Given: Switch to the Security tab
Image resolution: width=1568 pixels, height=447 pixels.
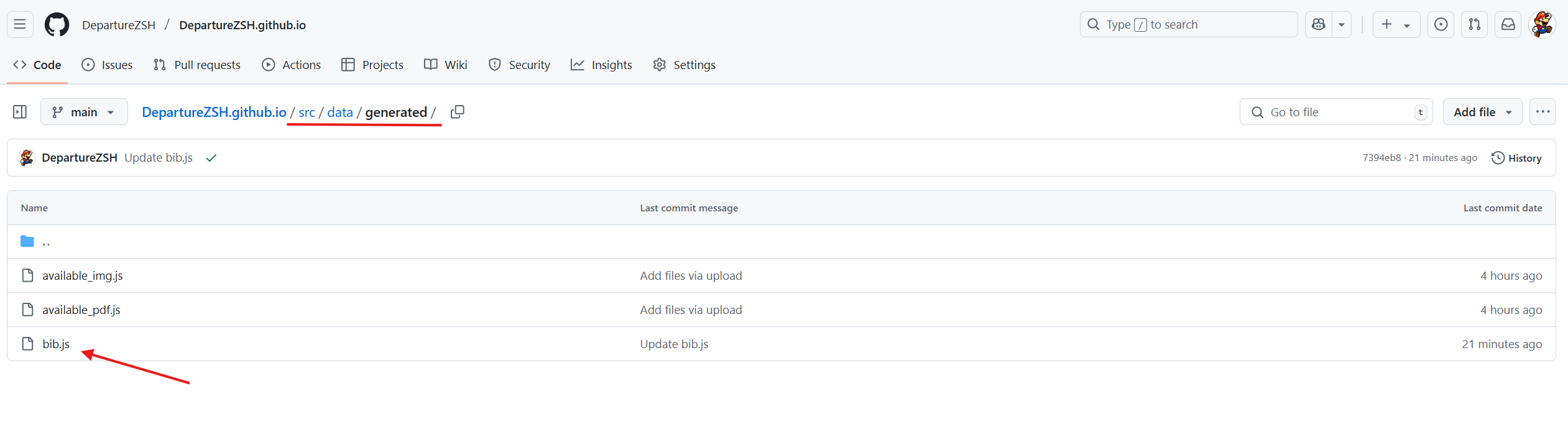Looking at the screenshot, I should pyautogui.click(x=519, y=65).
